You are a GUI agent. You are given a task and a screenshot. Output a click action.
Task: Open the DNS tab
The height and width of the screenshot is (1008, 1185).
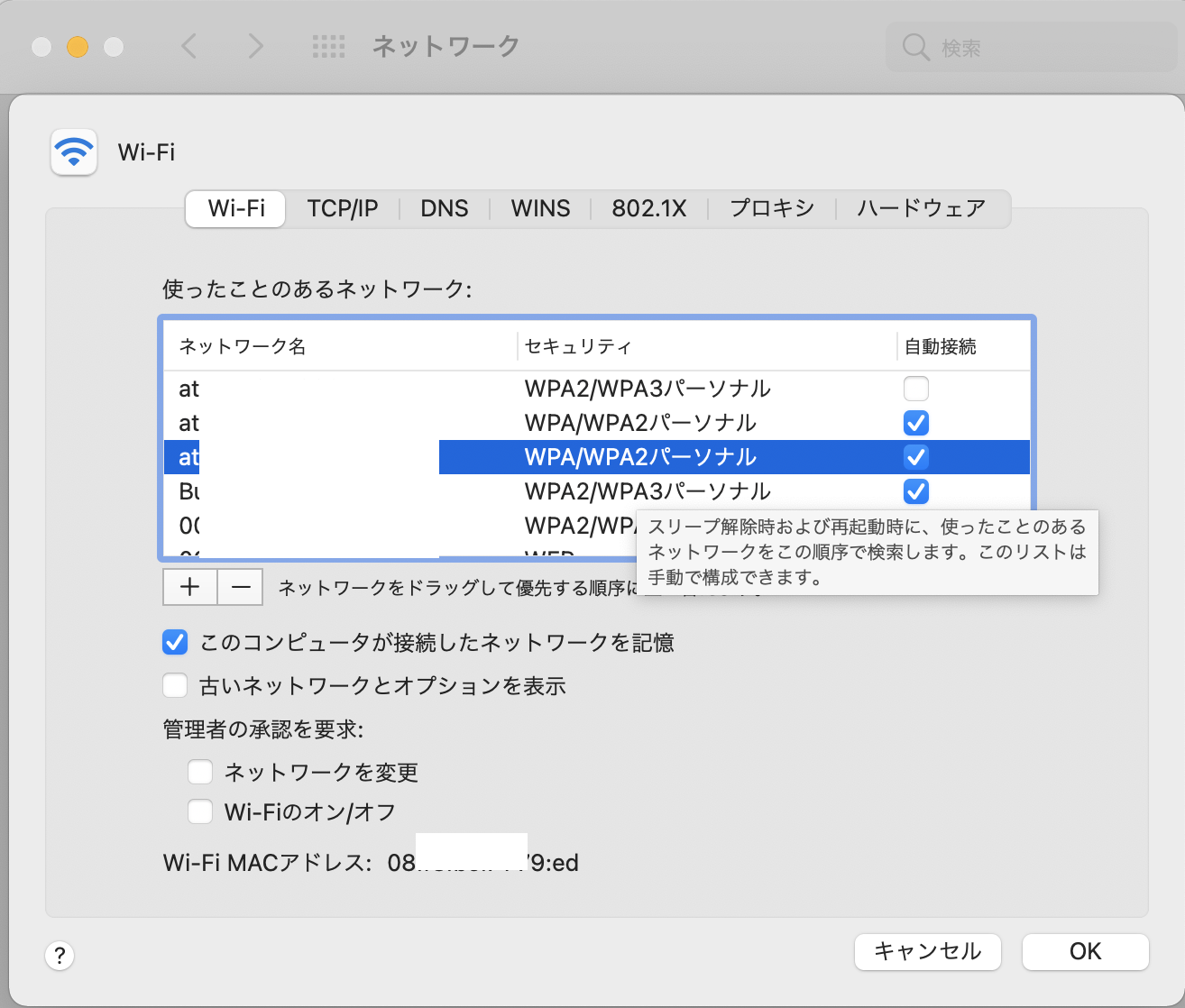click(444, 209)
